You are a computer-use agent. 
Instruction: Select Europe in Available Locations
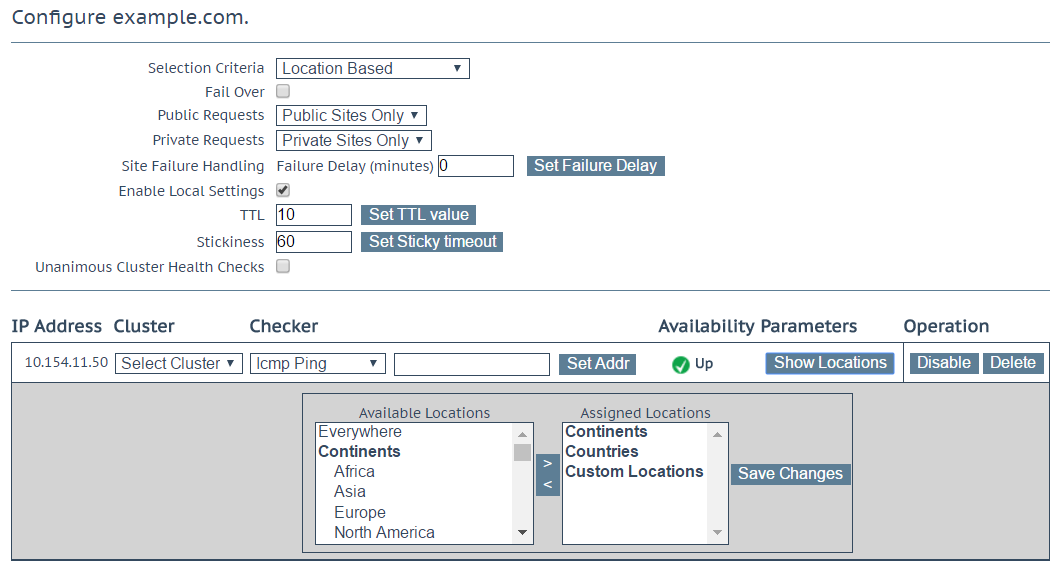pyautogui.click(x=360, y=512)
